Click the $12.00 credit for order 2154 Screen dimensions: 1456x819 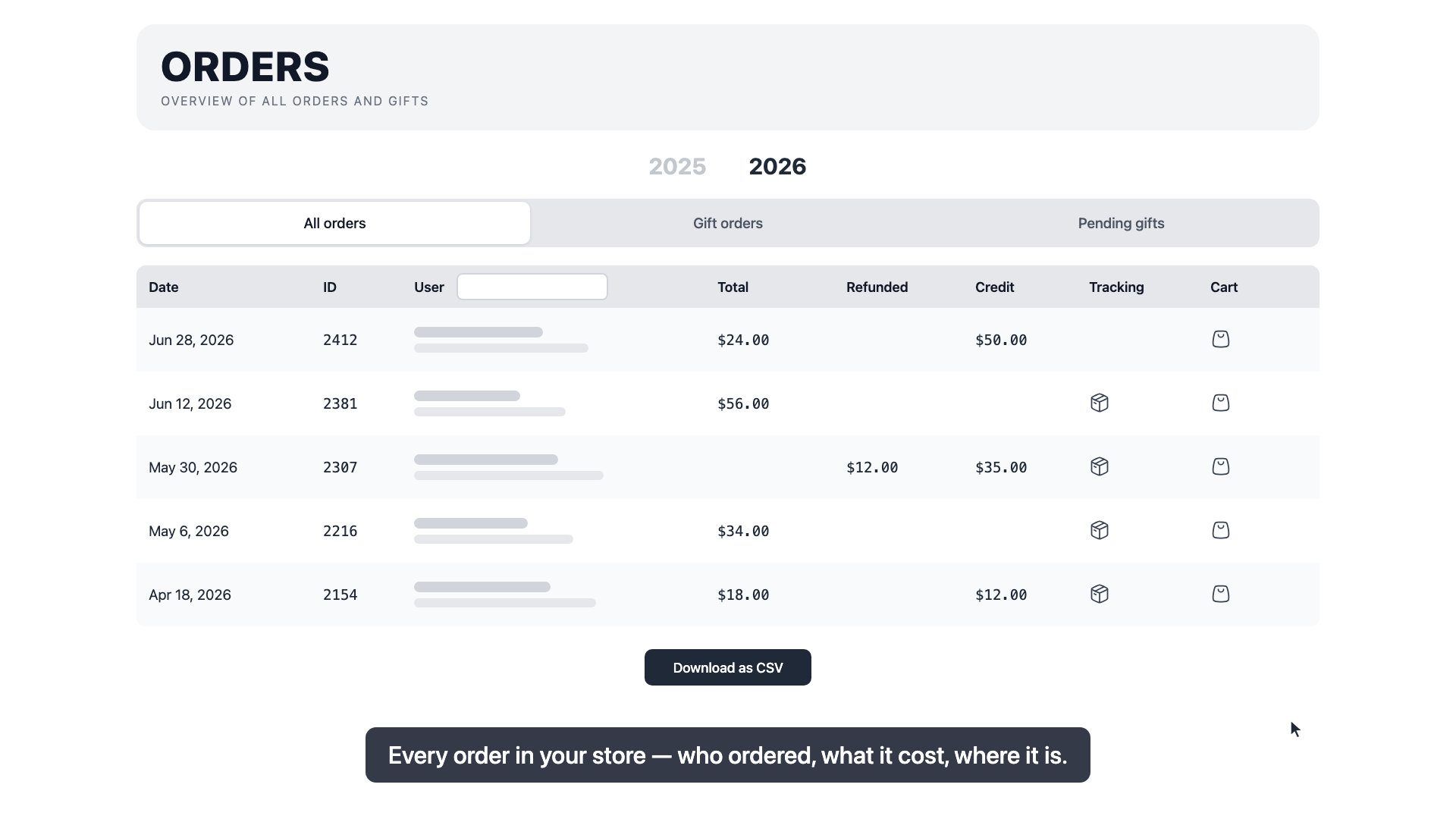1001,595
